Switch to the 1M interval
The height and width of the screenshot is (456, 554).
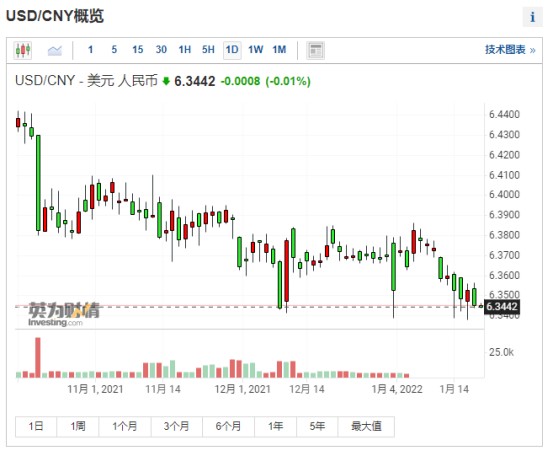(x=279, y=50)
